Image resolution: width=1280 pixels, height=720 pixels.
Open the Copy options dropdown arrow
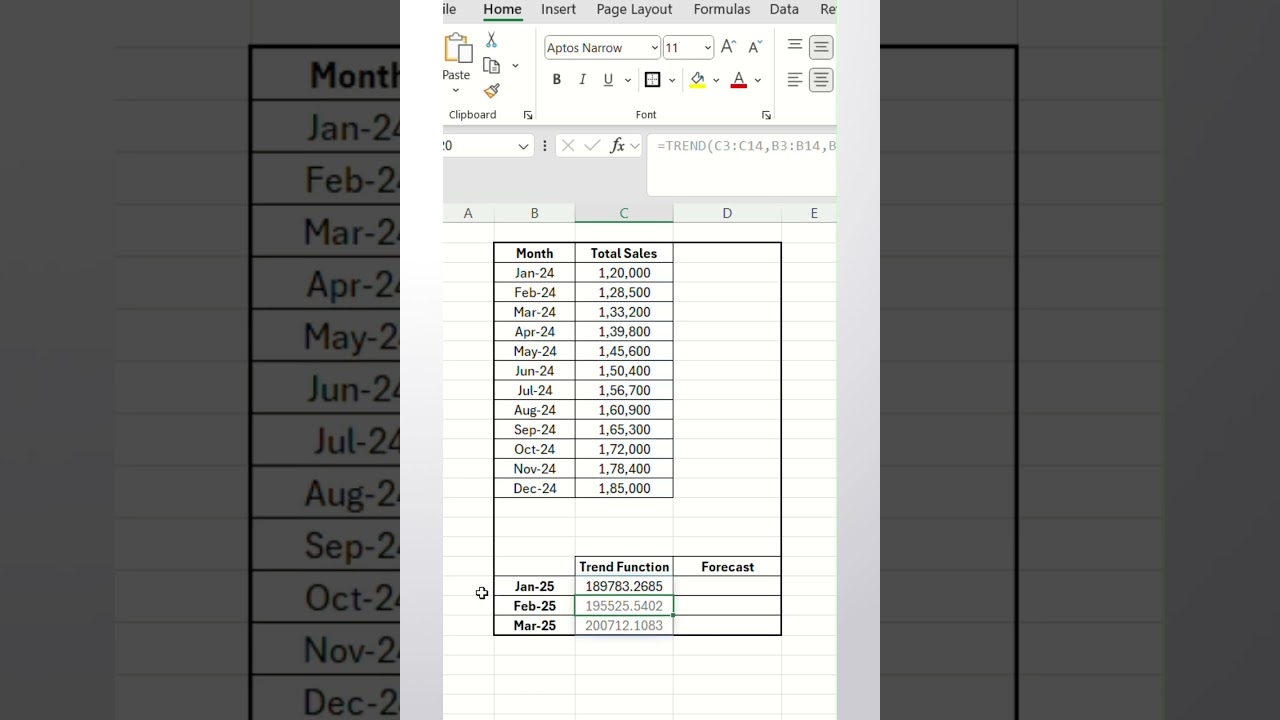[515, 66]
